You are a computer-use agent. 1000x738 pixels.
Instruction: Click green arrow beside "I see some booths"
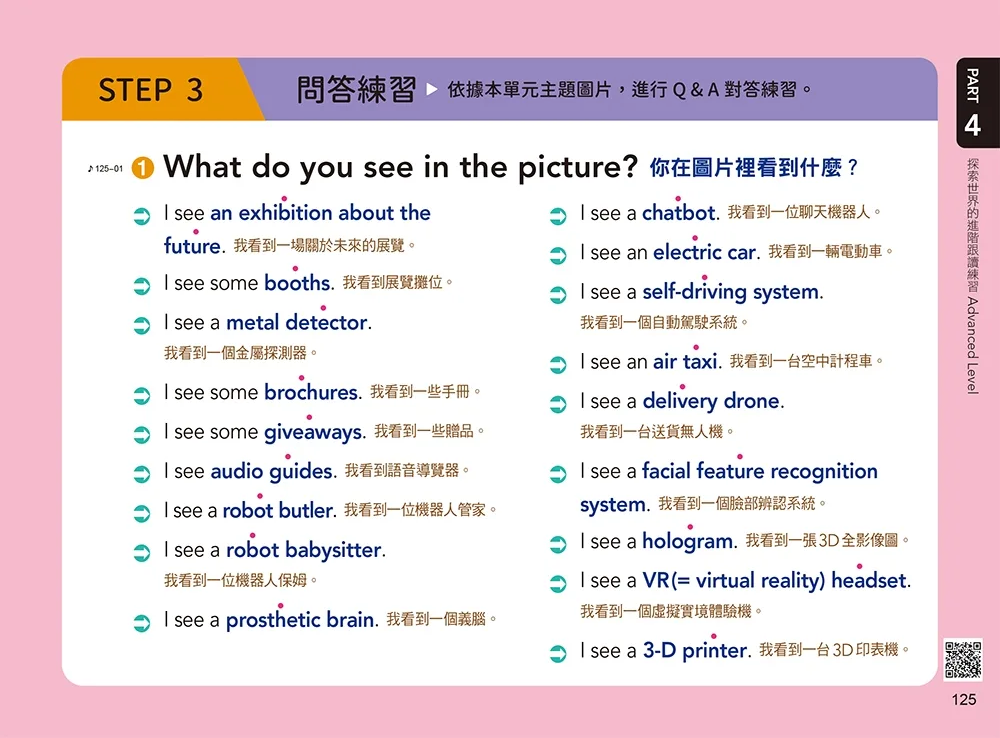pyautogui.click(x=142, y=286)
